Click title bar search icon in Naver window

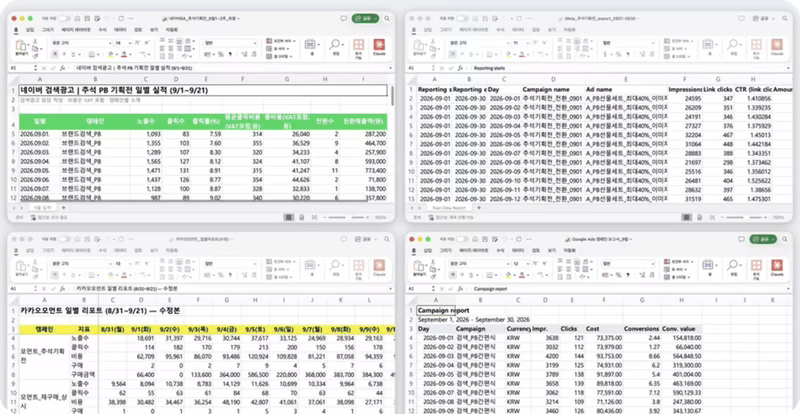point(387,18)
